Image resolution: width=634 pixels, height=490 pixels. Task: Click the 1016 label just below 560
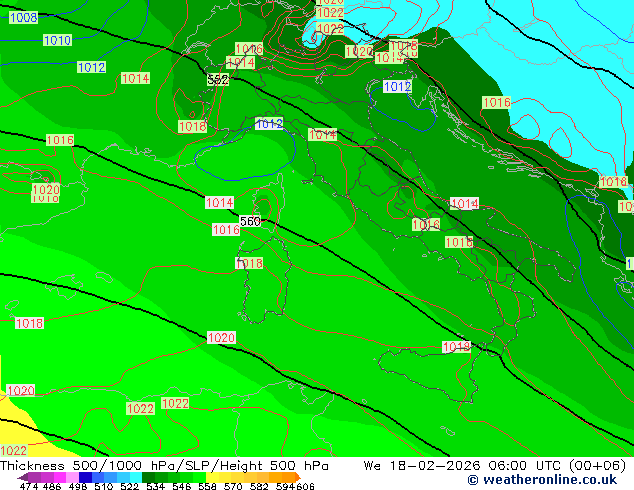[226, 230]
